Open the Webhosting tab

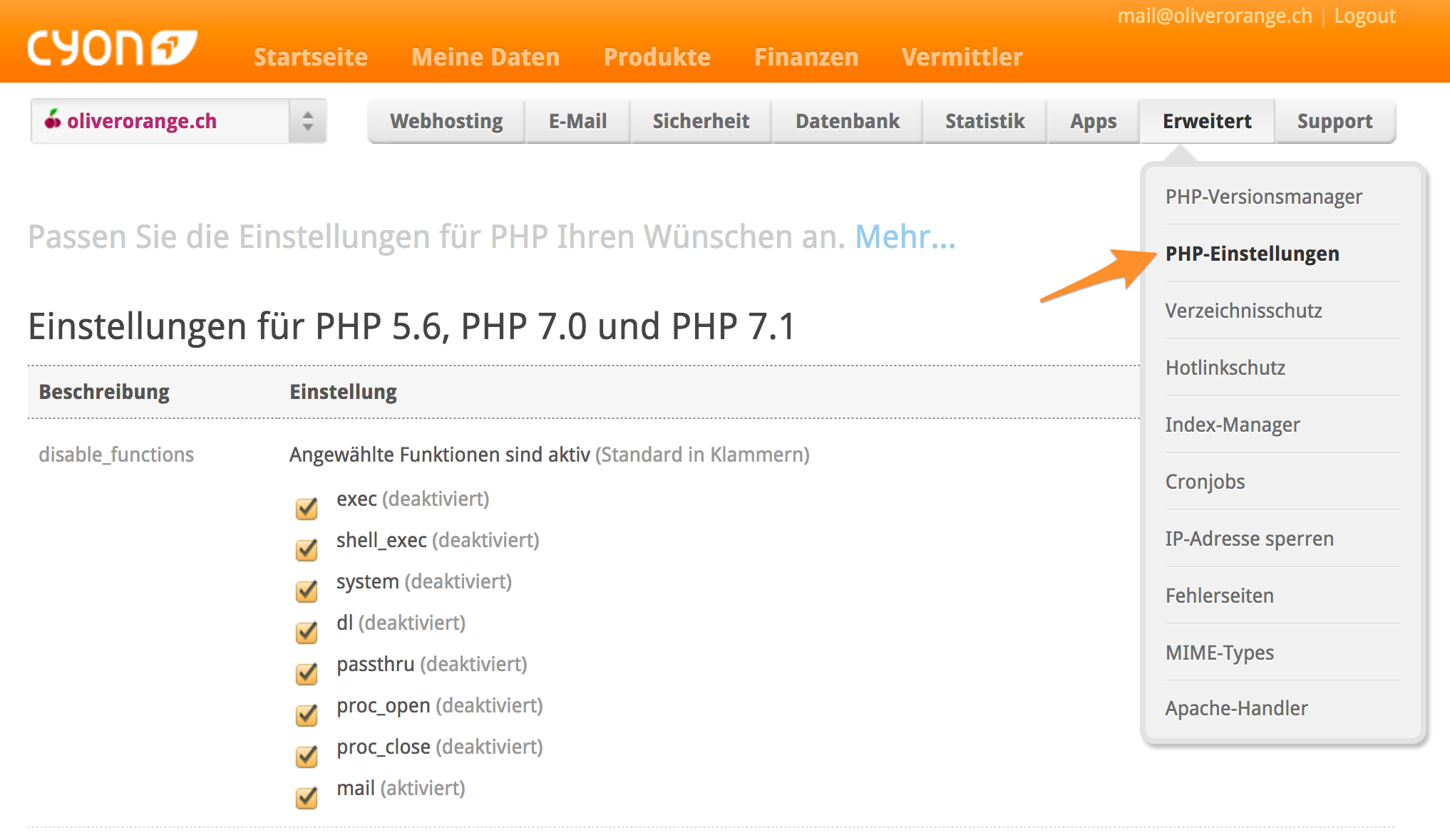click(x=446, y=121)
